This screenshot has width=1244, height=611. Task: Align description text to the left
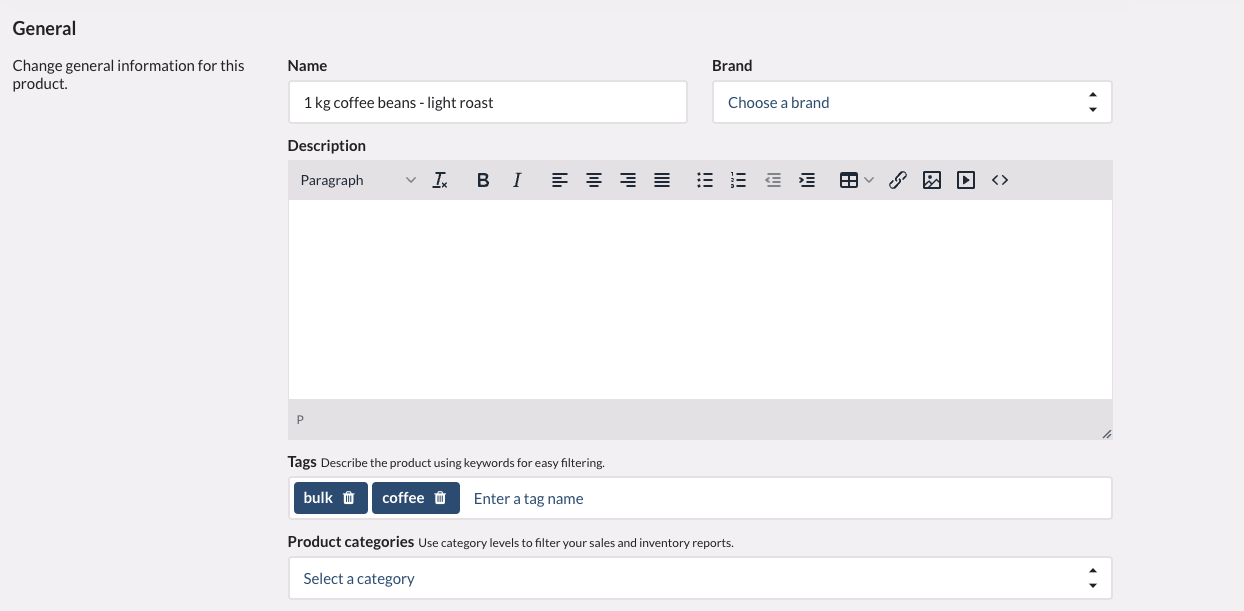click(x=560, y=180)
